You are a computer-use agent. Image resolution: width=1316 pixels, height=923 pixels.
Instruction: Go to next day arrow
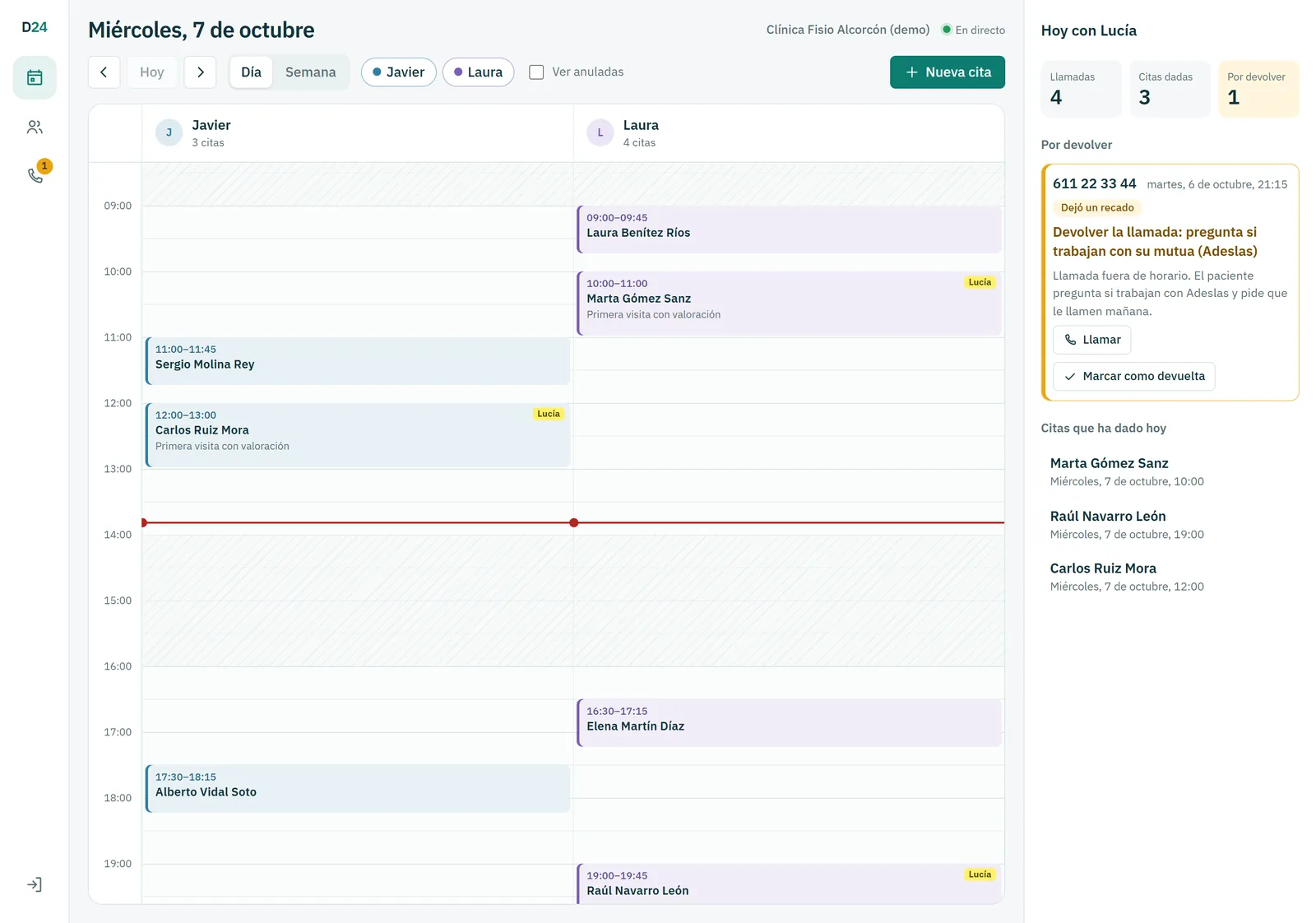[200, 72]
